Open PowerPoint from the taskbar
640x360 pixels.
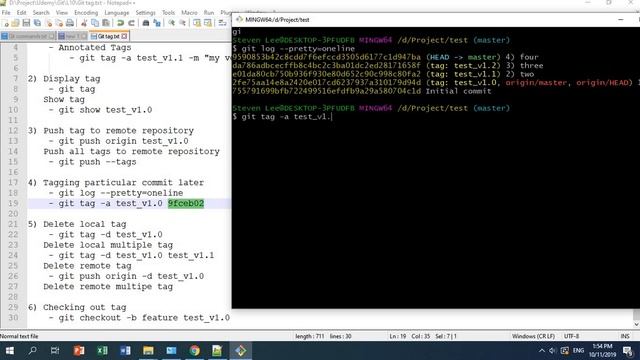[x=79, y=351]
